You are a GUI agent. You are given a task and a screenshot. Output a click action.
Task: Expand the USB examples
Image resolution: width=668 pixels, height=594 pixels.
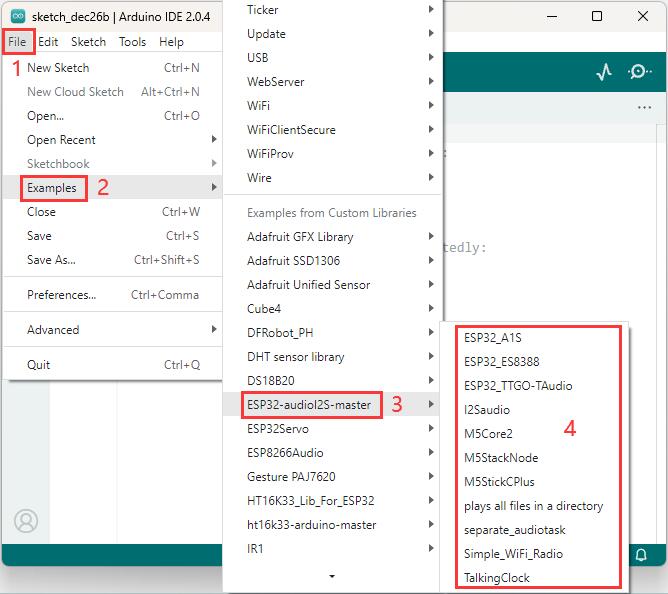pyautogui.click(x=332, y=58)
